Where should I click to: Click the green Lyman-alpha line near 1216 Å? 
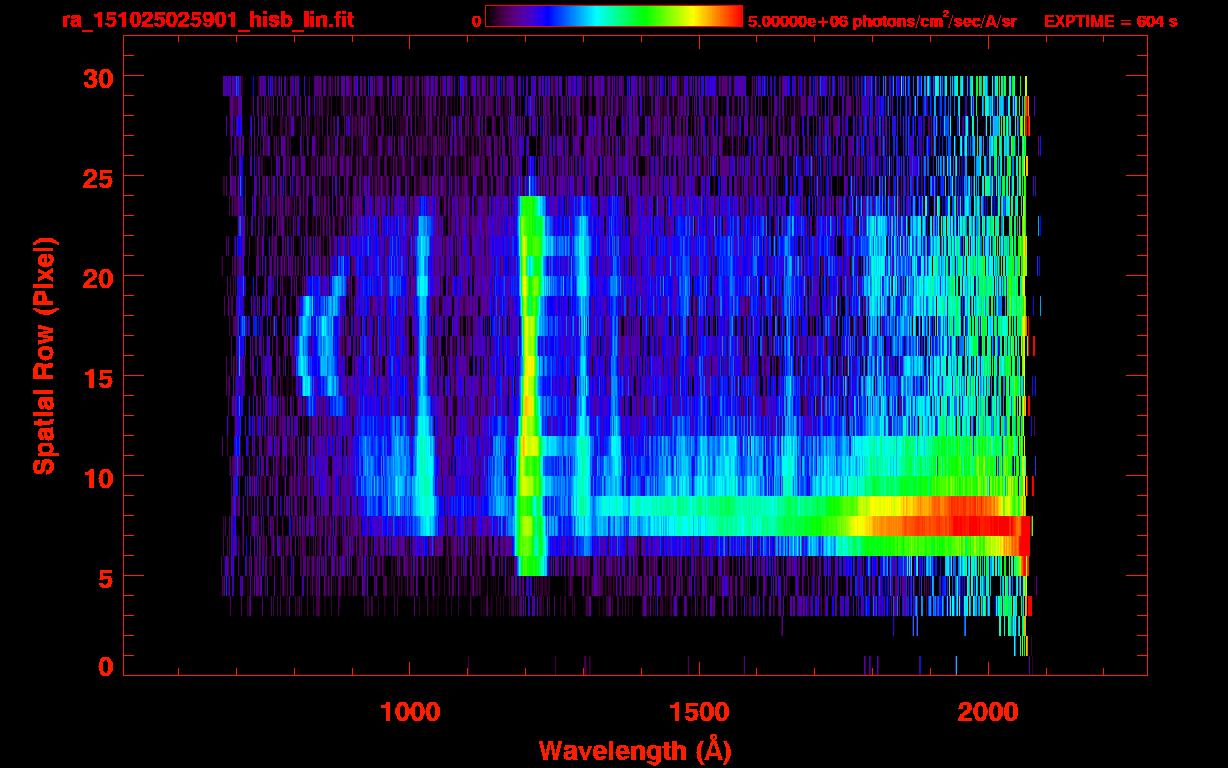530,385
